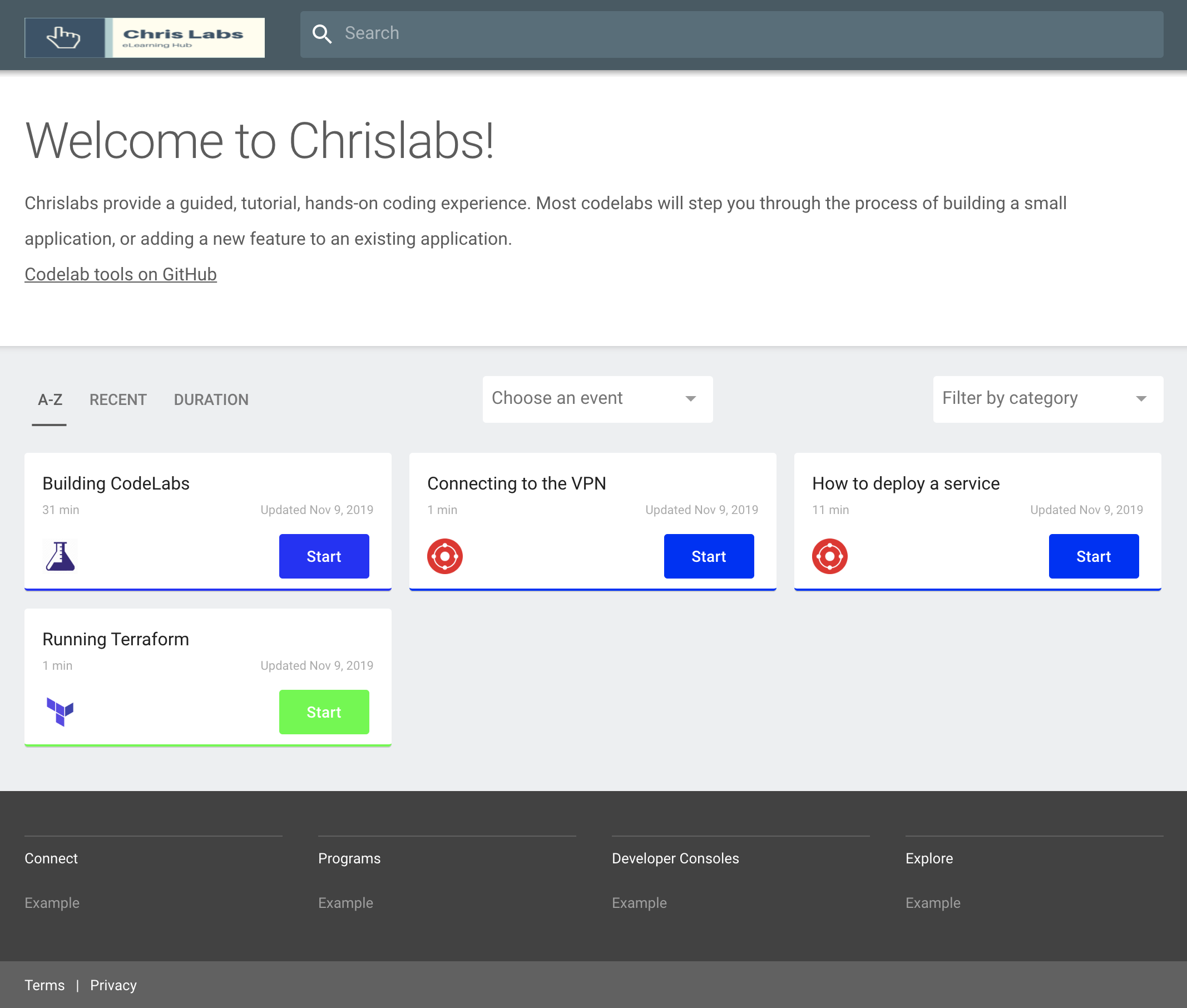This screenshot has width=1187, height=1008.
Task: Open the Privacy page in the footer
Action: click(112, 985)
